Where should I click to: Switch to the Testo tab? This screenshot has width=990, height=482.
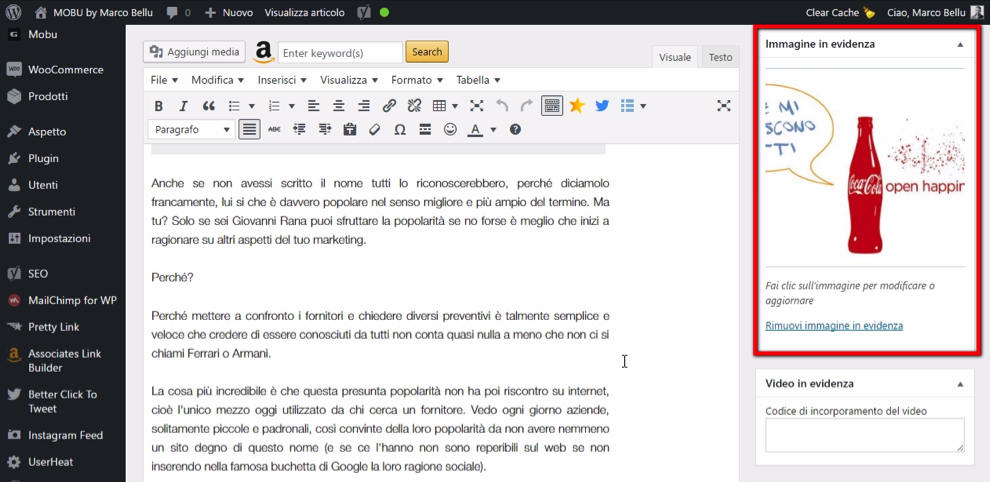pos(720,57)
